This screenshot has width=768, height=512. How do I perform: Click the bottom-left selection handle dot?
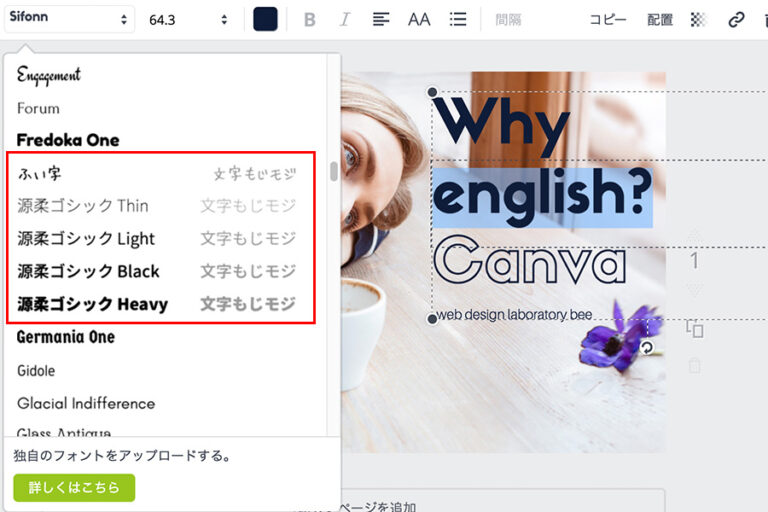432,319
